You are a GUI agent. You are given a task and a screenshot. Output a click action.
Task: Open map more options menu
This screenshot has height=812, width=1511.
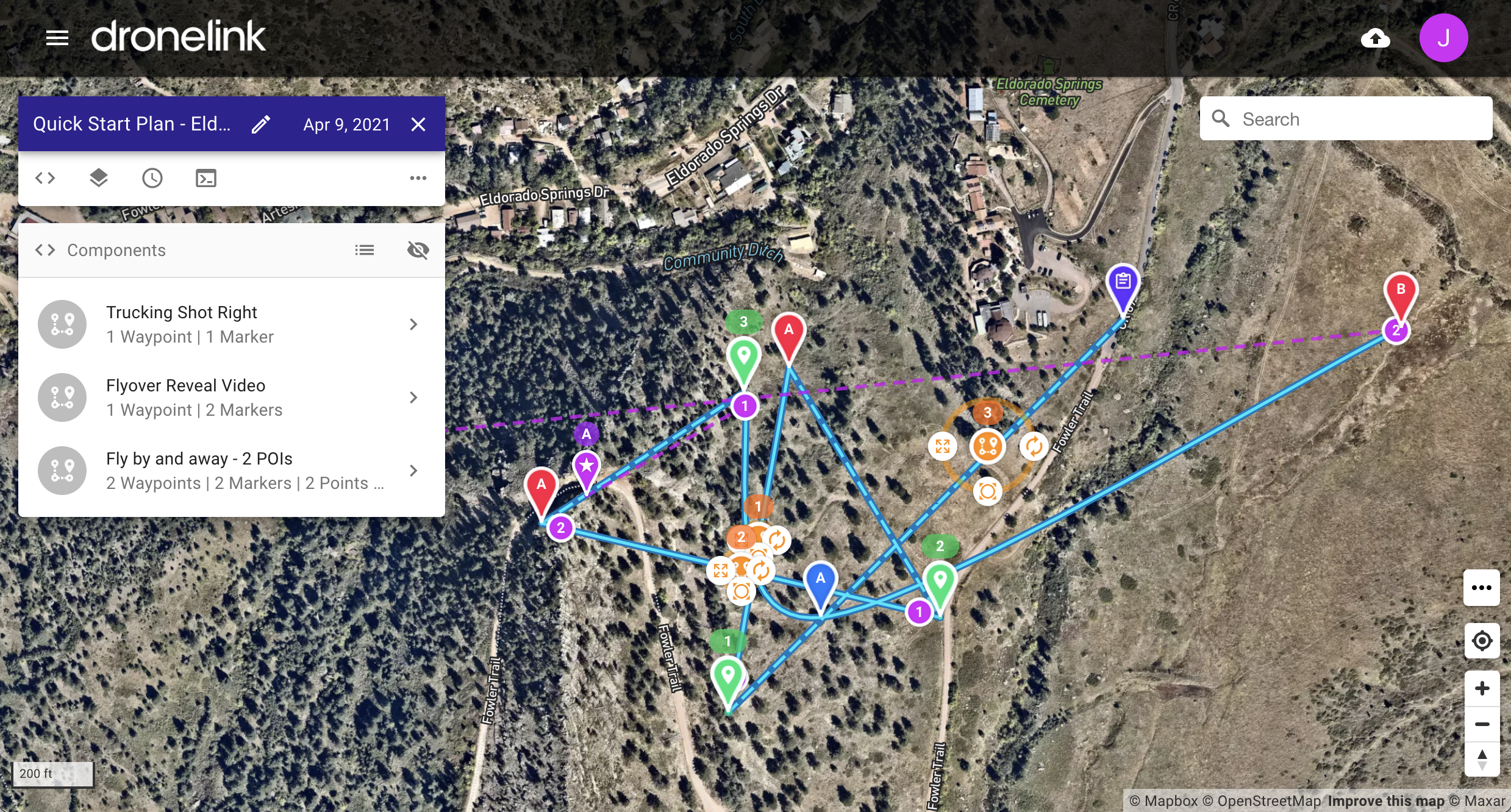1482,588
